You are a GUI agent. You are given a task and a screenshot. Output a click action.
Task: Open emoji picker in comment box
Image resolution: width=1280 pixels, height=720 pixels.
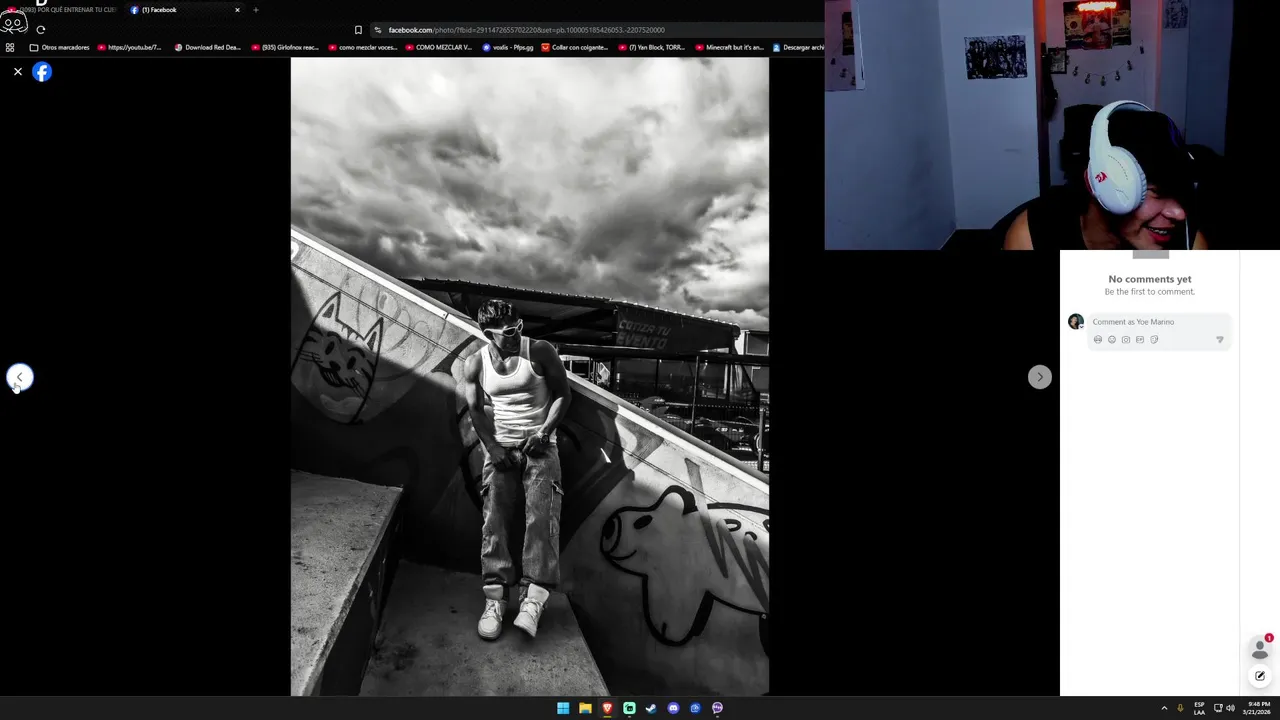pyautogui.click(x=1111, y=340)
